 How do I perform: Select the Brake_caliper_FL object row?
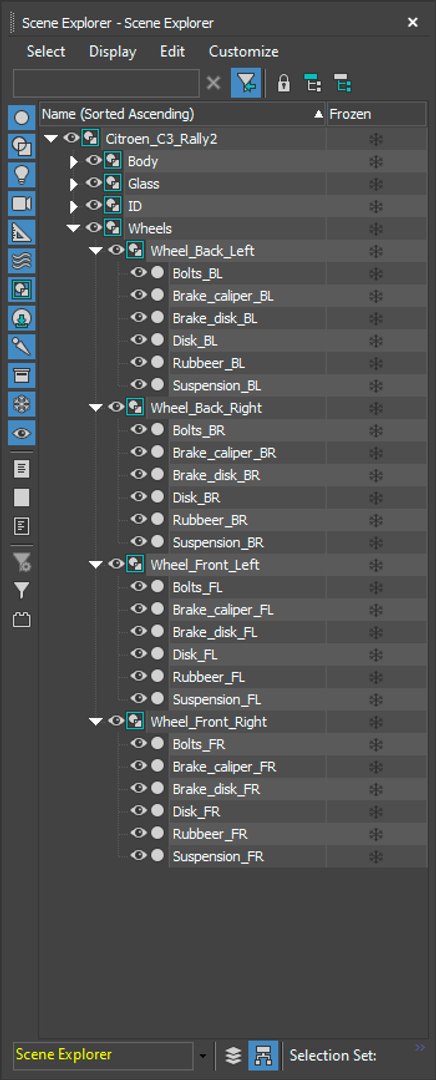[222, 610]
